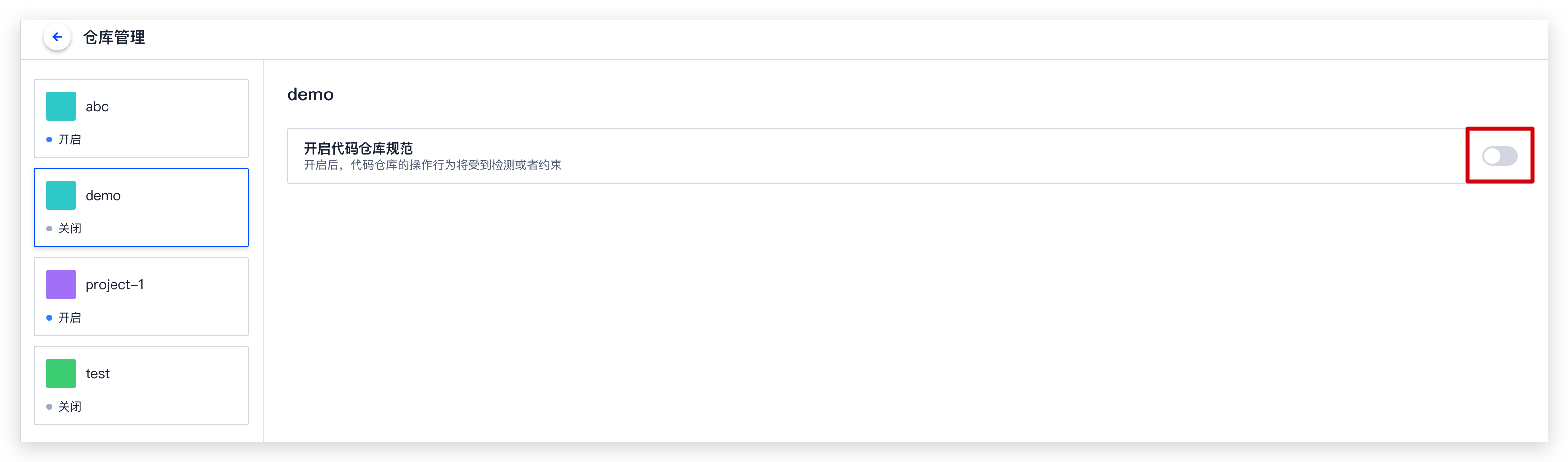Open the project-1 repository card
This screenshot has width=1568, height=462.
(141, 296)
